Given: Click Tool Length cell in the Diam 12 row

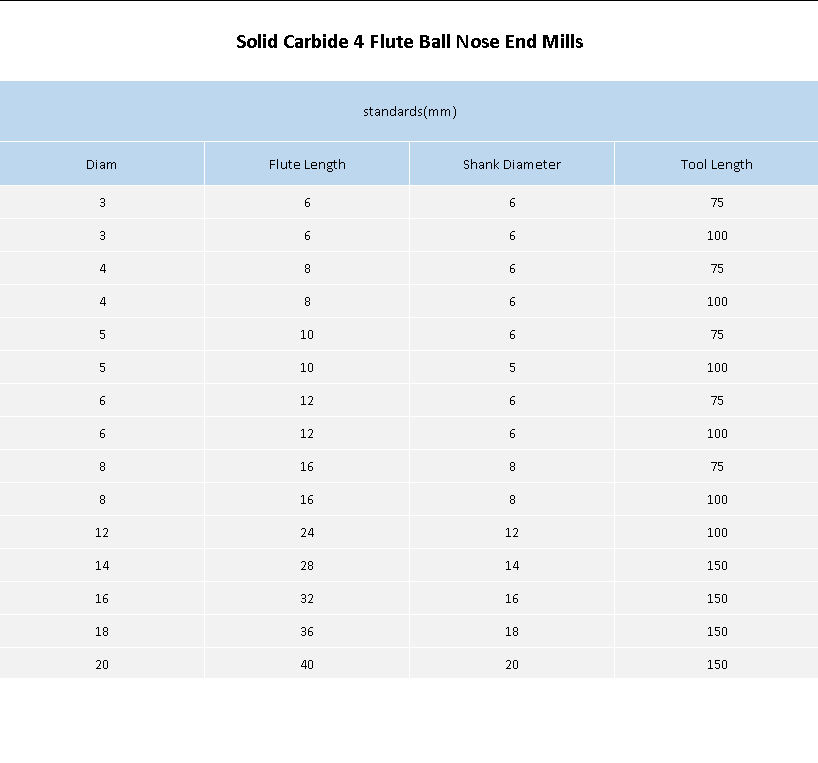Looking at the screenshot, I should click(x=717, y=532).
